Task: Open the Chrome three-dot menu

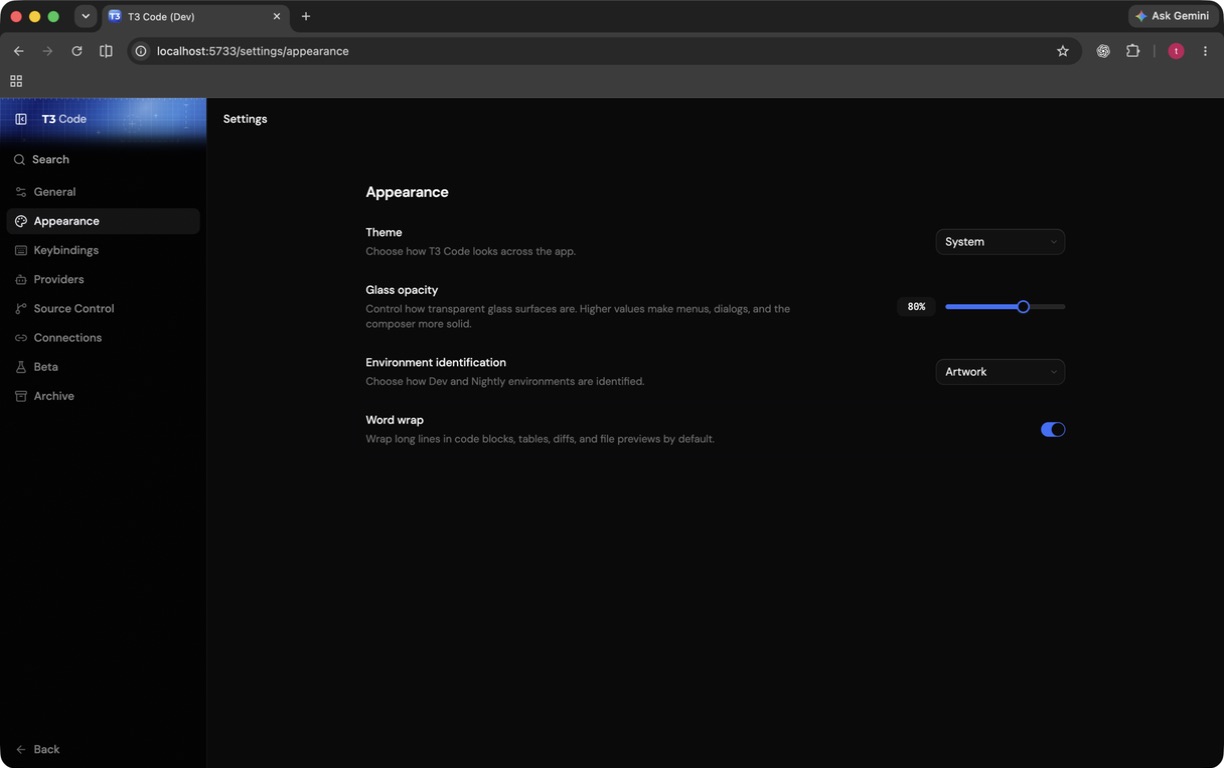Action: (x=1205, y=51)
